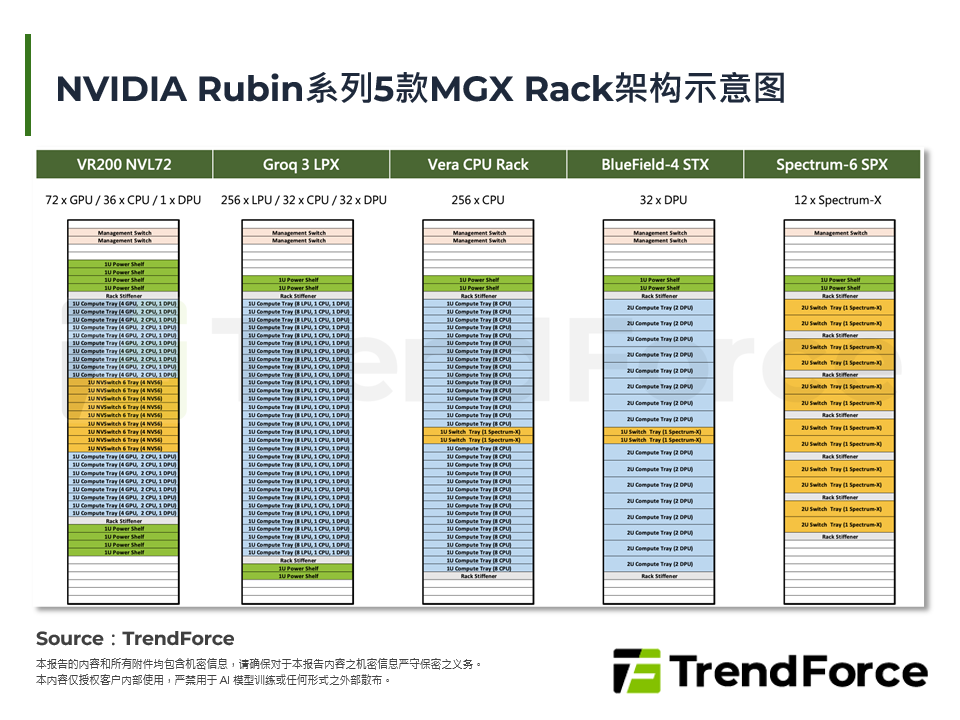The height and width of the screenshot is (720, 960).
Task: Click topmost Management Switch row in VR200 NVL72 rack
Action: [124, 233]
